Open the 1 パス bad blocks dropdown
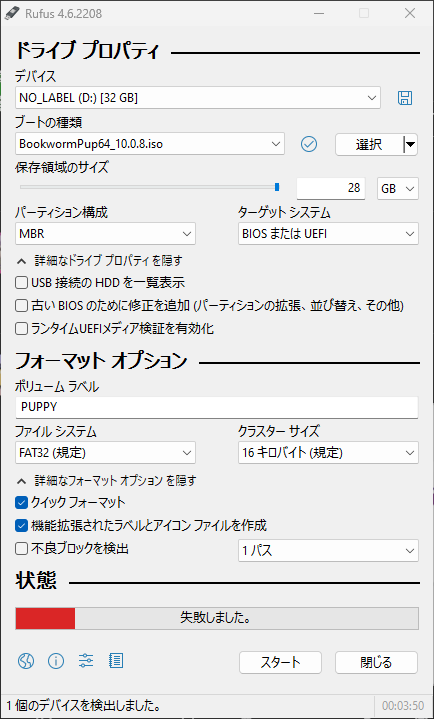 coord(328,550)
